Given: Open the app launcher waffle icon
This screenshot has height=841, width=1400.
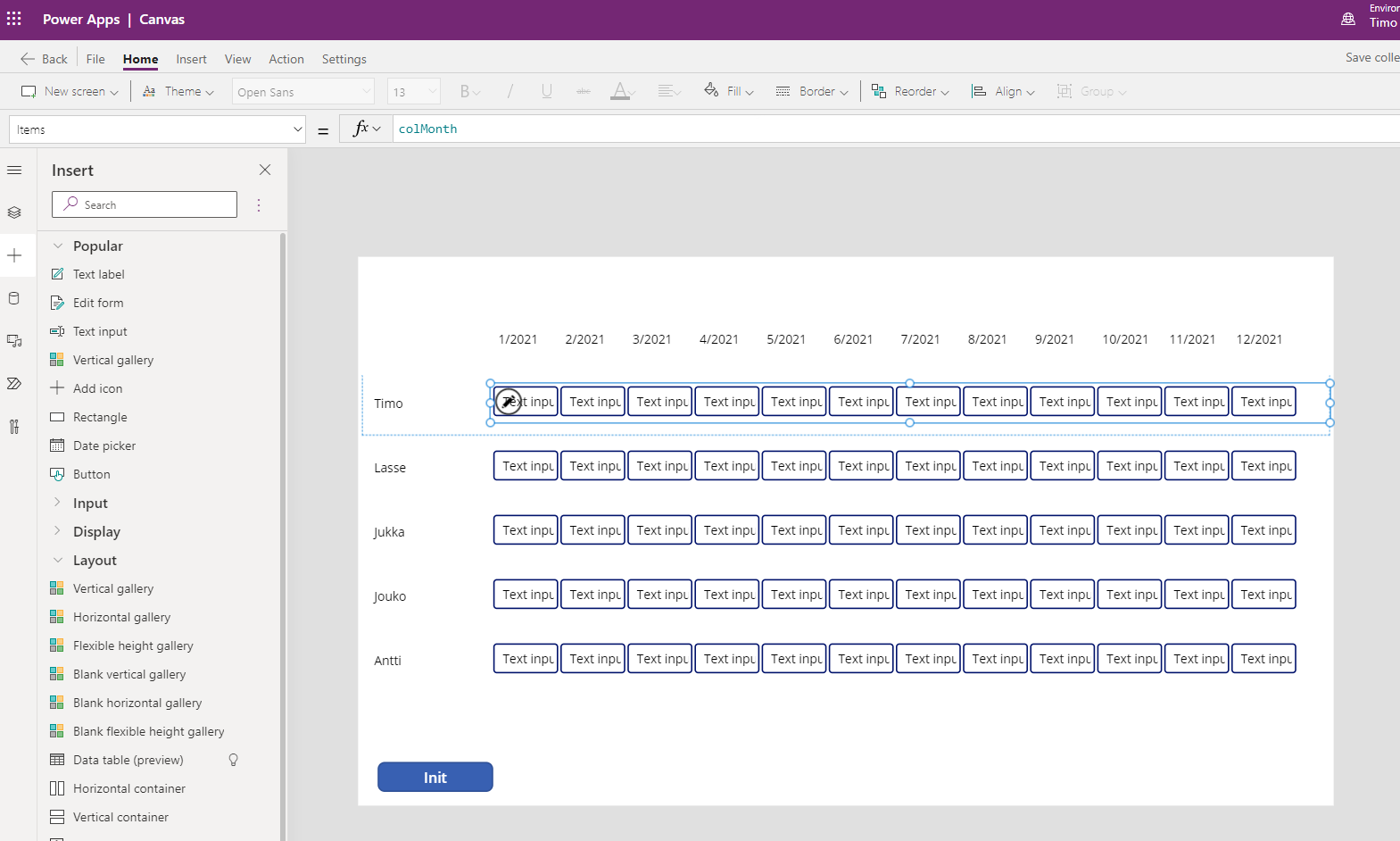Looking at the screenshot, I should [14, 19].
